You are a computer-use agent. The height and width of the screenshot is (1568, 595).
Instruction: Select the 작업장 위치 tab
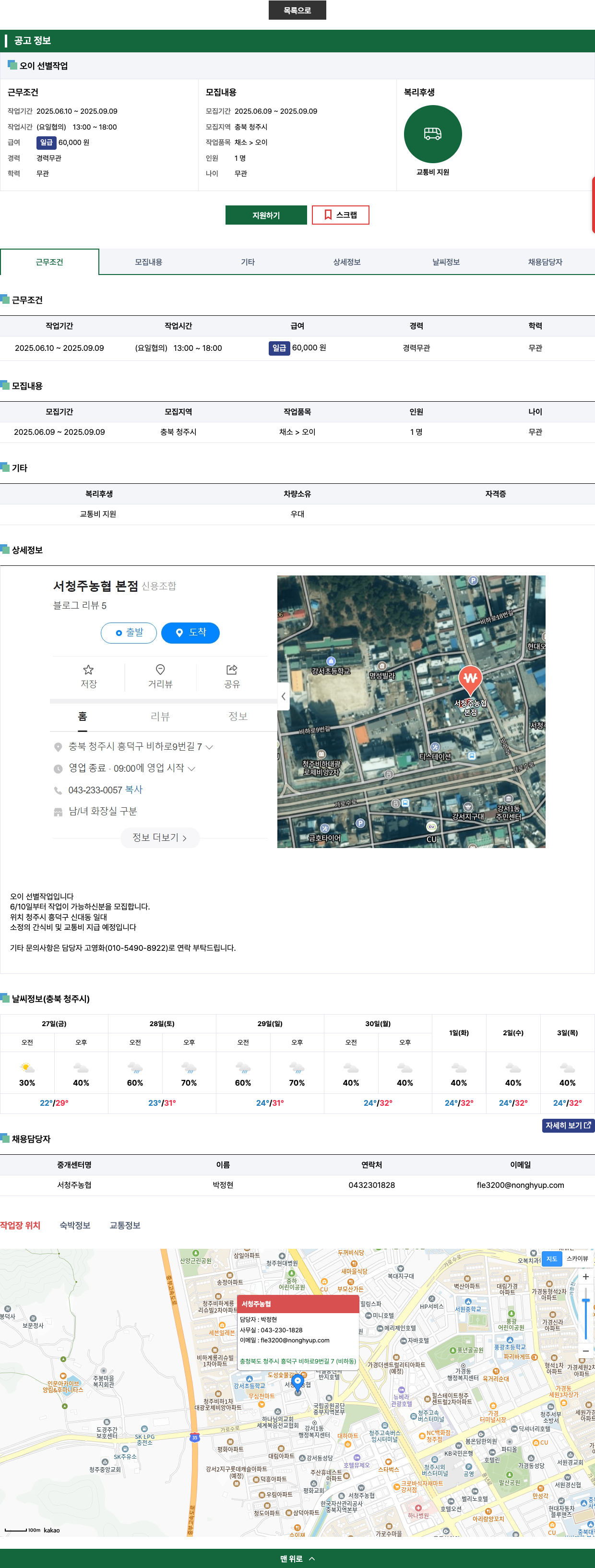(20, 1225)
